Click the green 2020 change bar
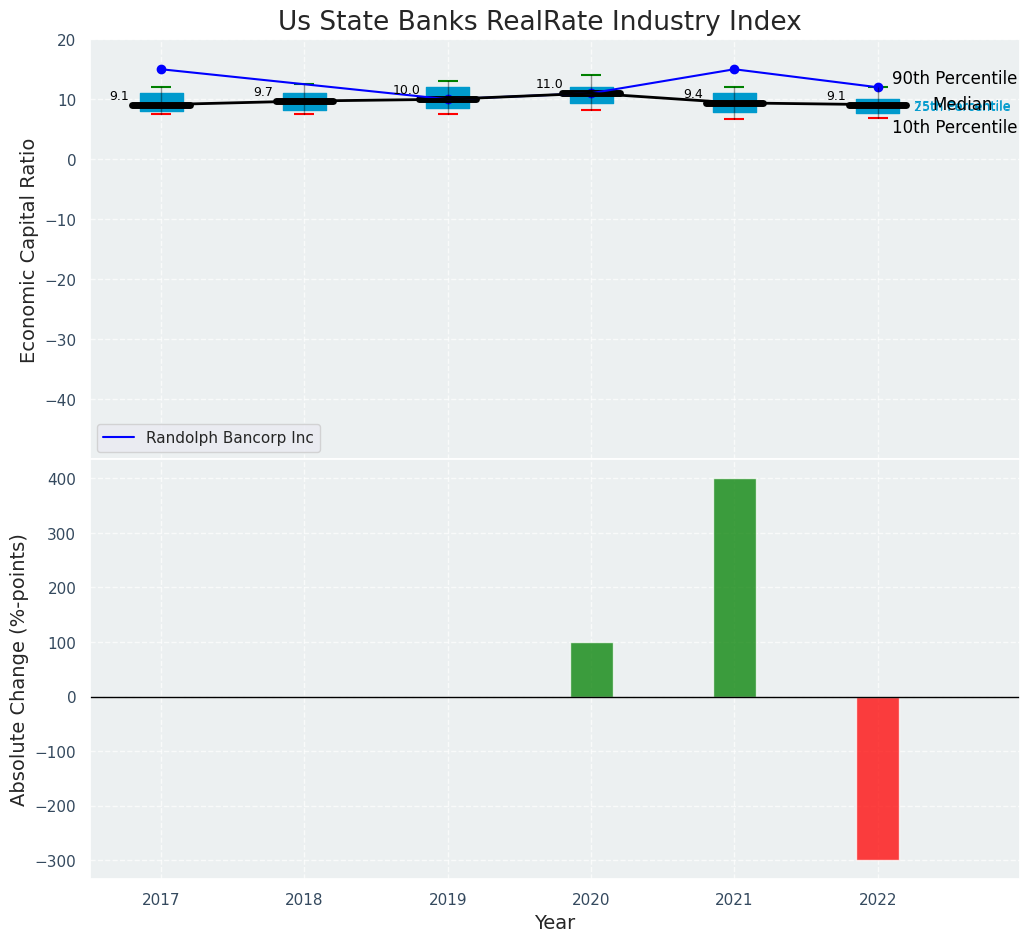This screenshot has width=1029, height=942. (591, 669)
